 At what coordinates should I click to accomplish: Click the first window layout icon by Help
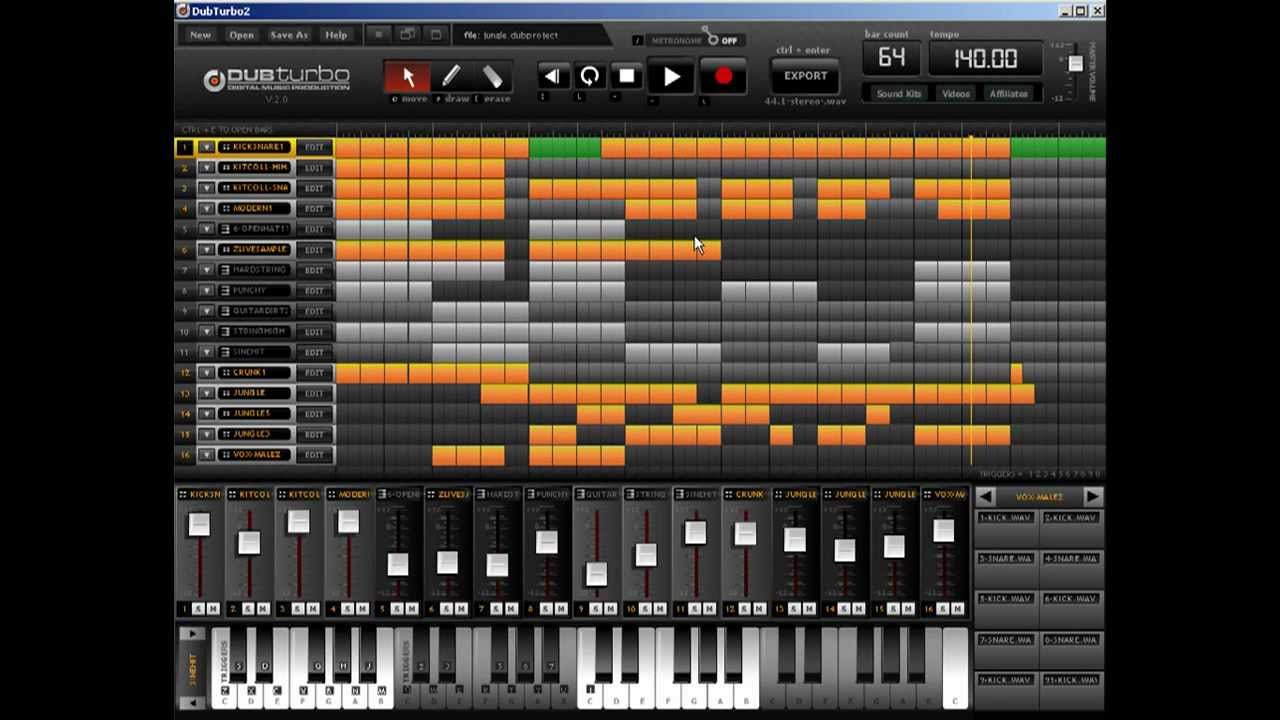[x=379, y=34]
